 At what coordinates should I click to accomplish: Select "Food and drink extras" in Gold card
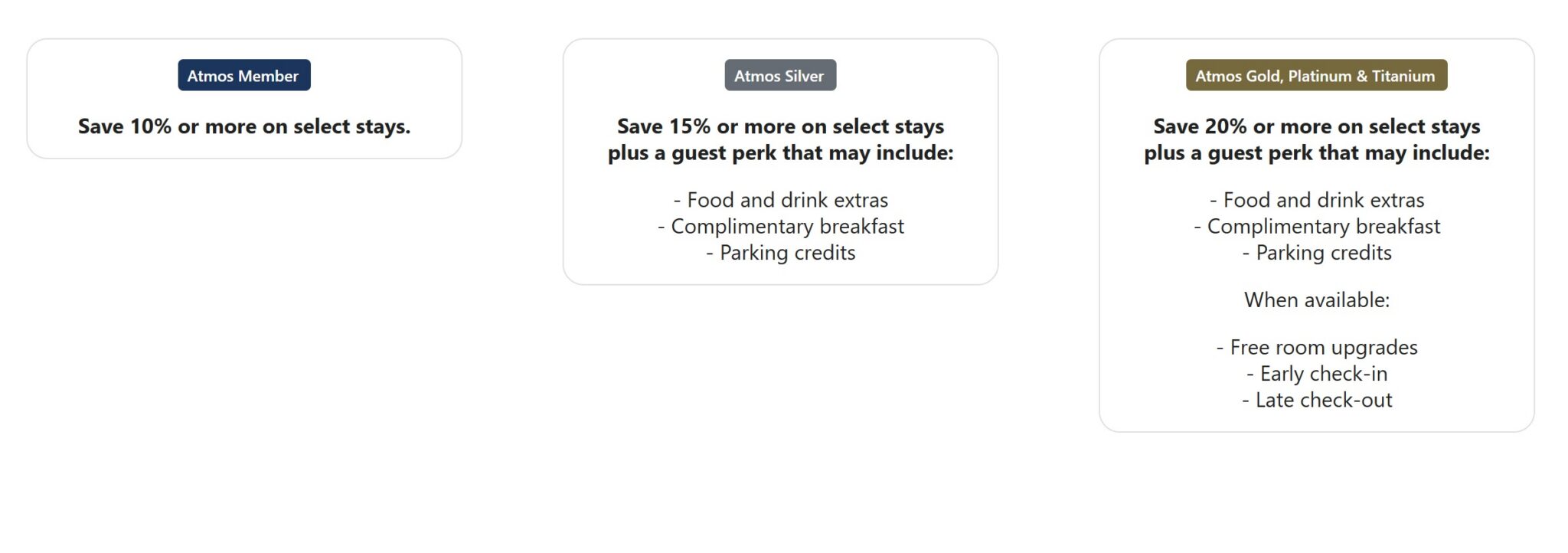[x=1317, y=201]
